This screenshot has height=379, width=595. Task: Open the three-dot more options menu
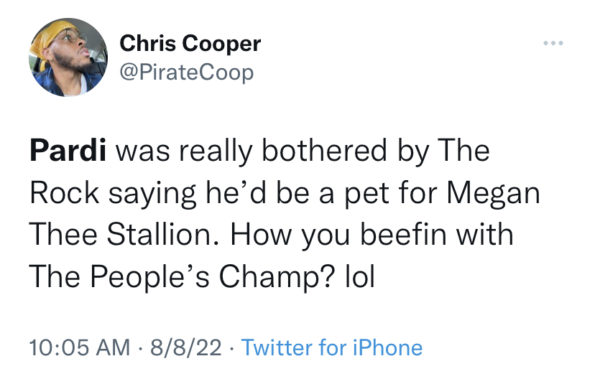[x=553, y=43]
